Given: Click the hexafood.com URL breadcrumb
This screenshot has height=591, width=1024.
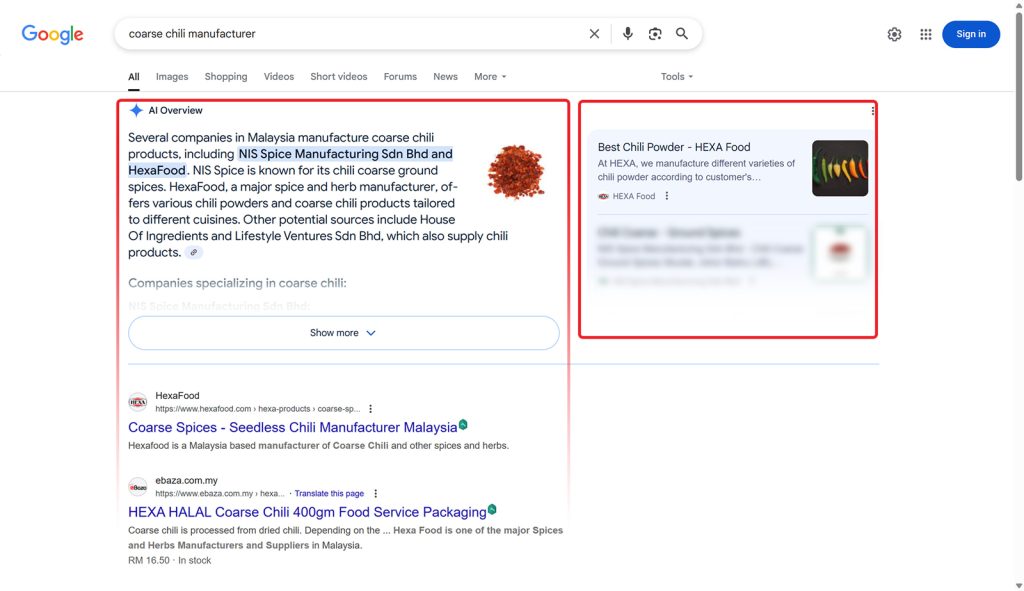Looking at the screenshot, I should 257,409.
